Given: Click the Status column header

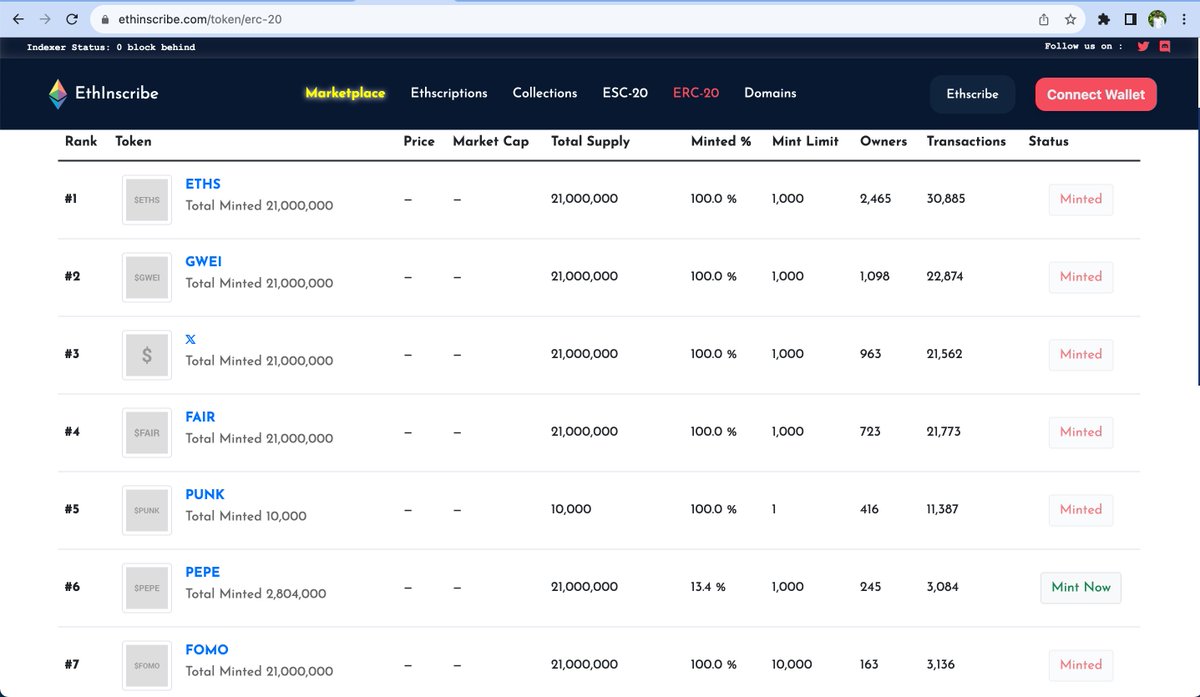Looking at the screenshot, I should (1049, 141).
